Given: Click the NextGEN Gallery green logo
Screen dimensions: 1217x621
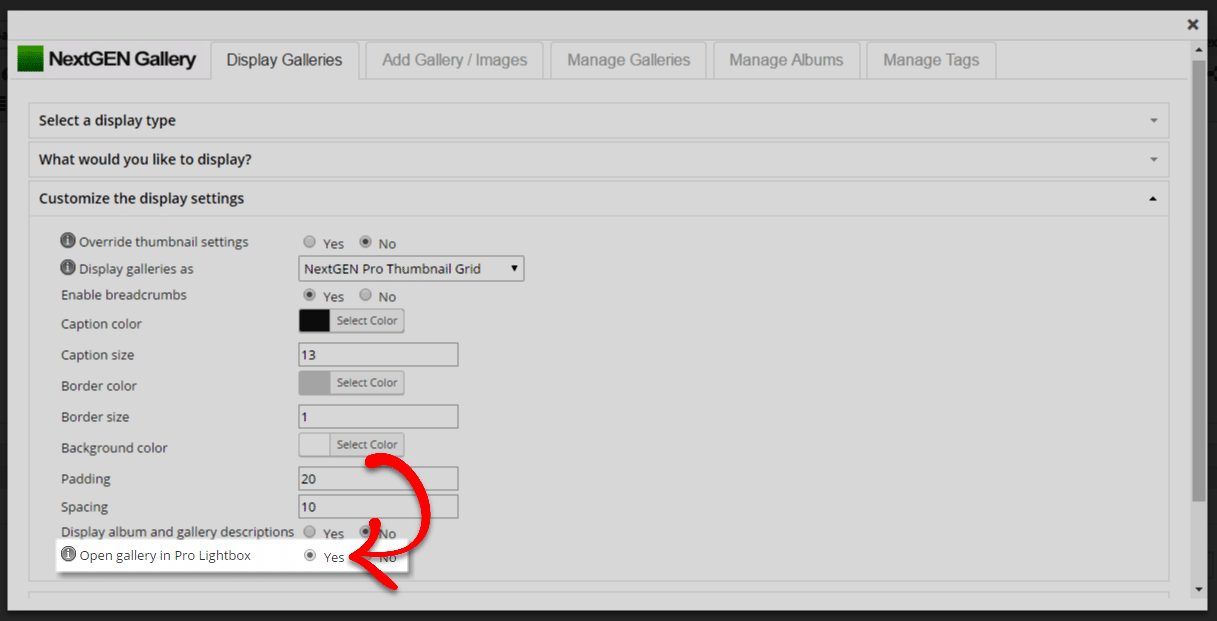Looking at the screenshot, I should pos(31,59).
